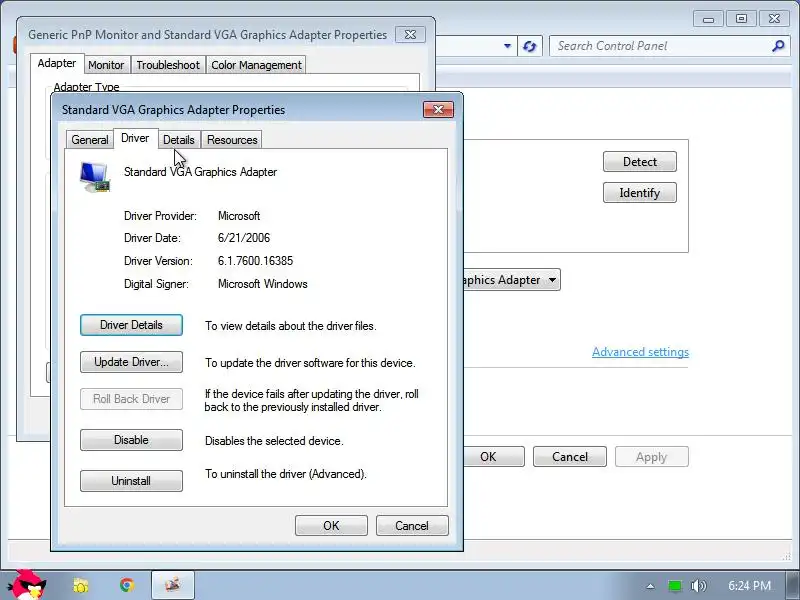Confirm with OK in VGA Adapter Properties
The width and height of the screenshot is (800, 600).
[x=331, y=526]
